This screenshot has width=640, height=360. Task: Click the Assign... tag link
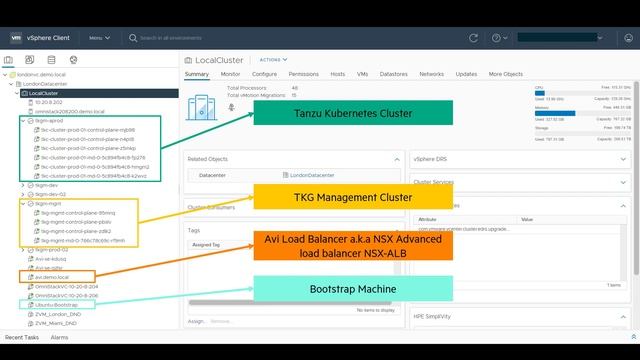pos(197,322)
